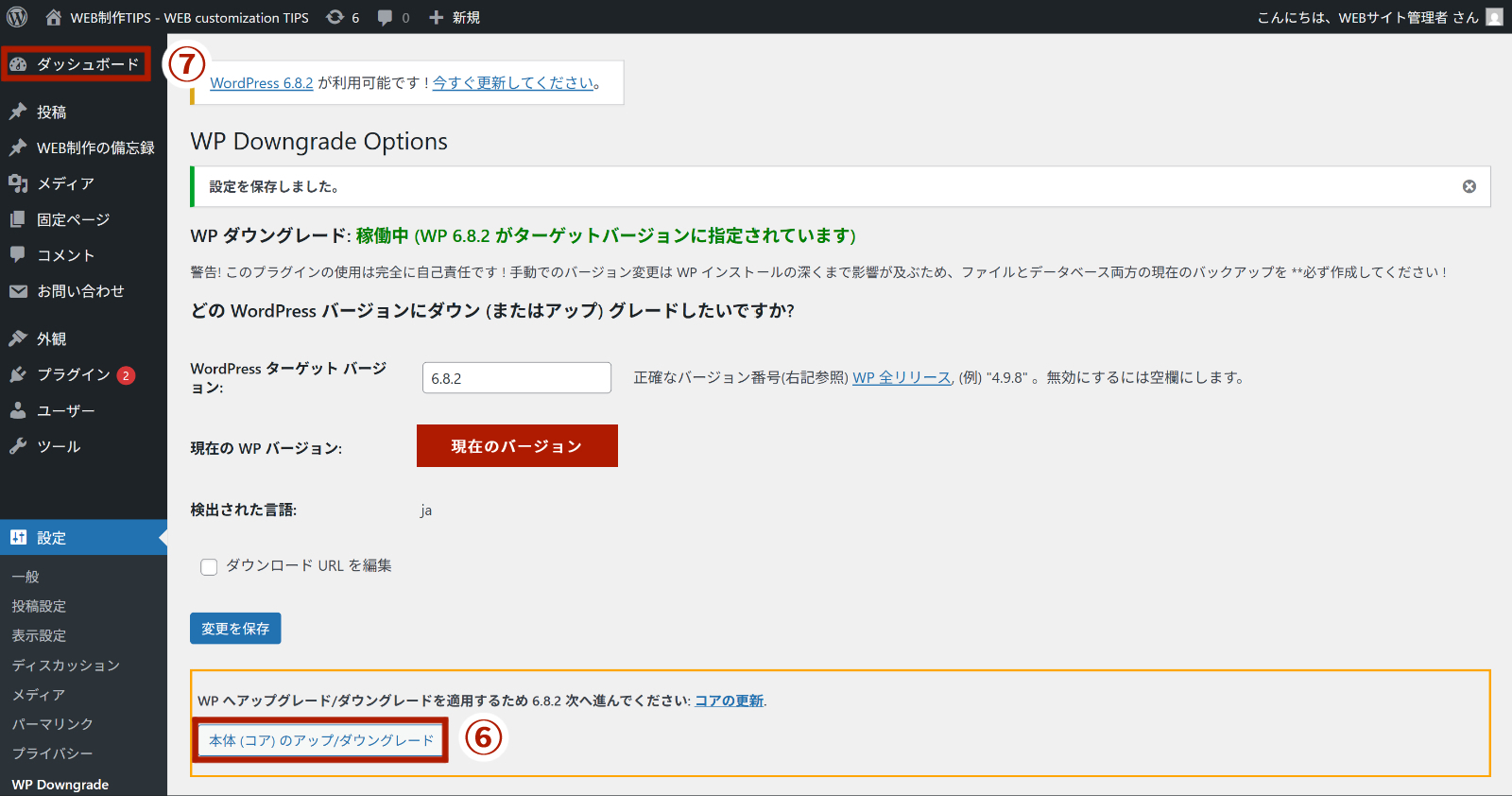
Task: Open the 外観 menu in sidebar
Action: (51, 338)
